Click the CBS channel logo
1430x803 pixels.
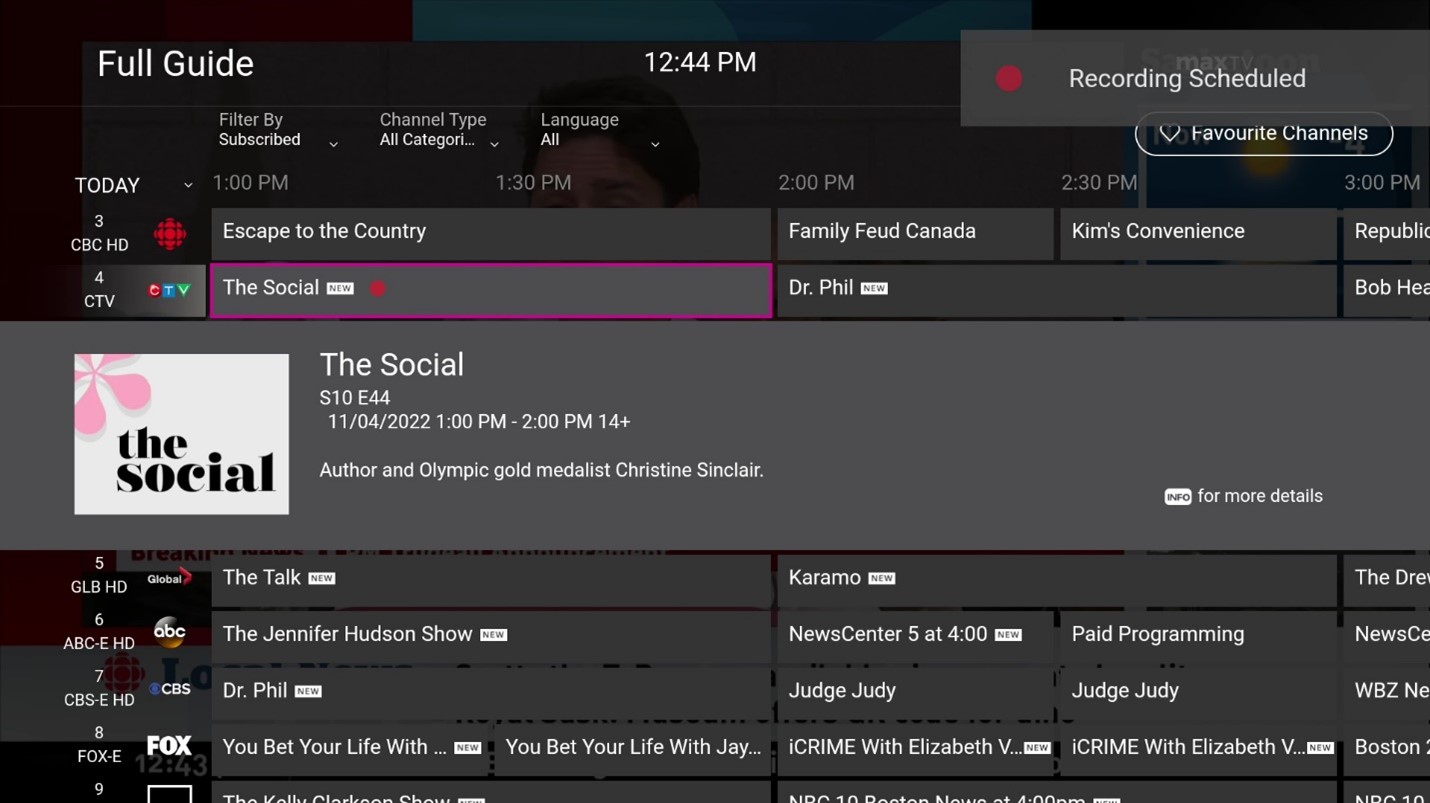169,688
